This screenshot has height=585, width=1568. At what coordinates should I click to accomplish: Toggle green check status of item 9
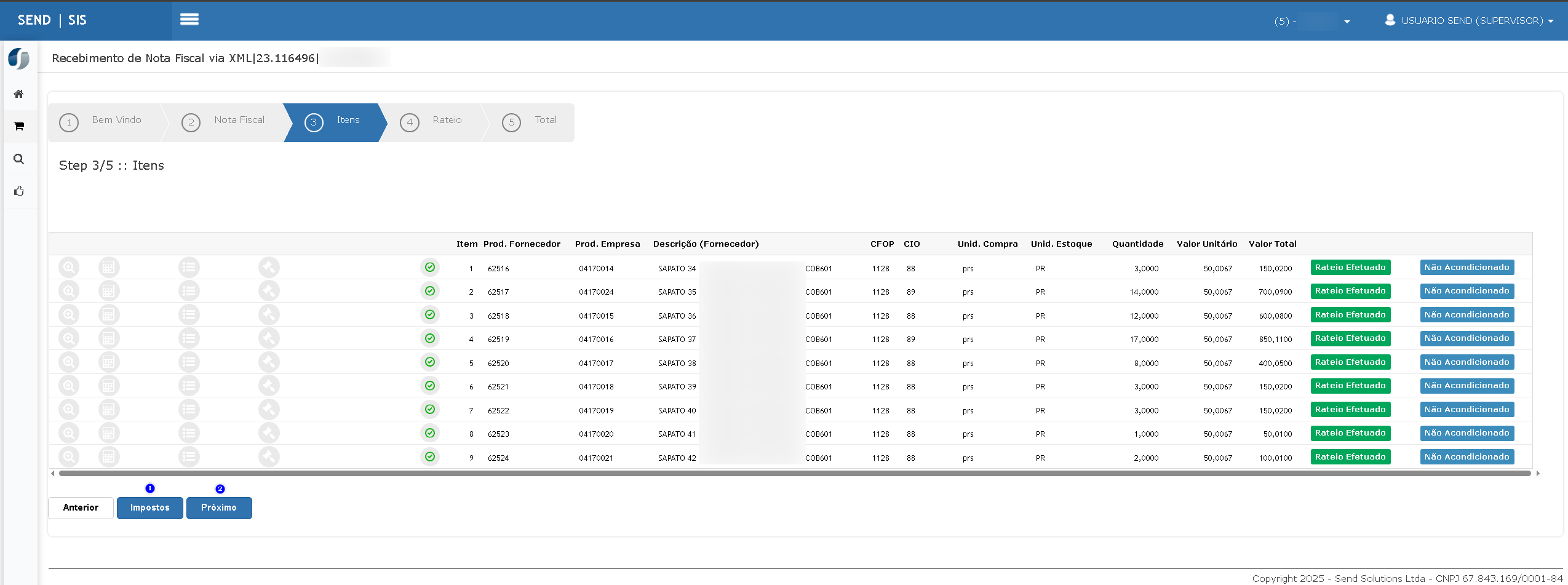[430, 456]
